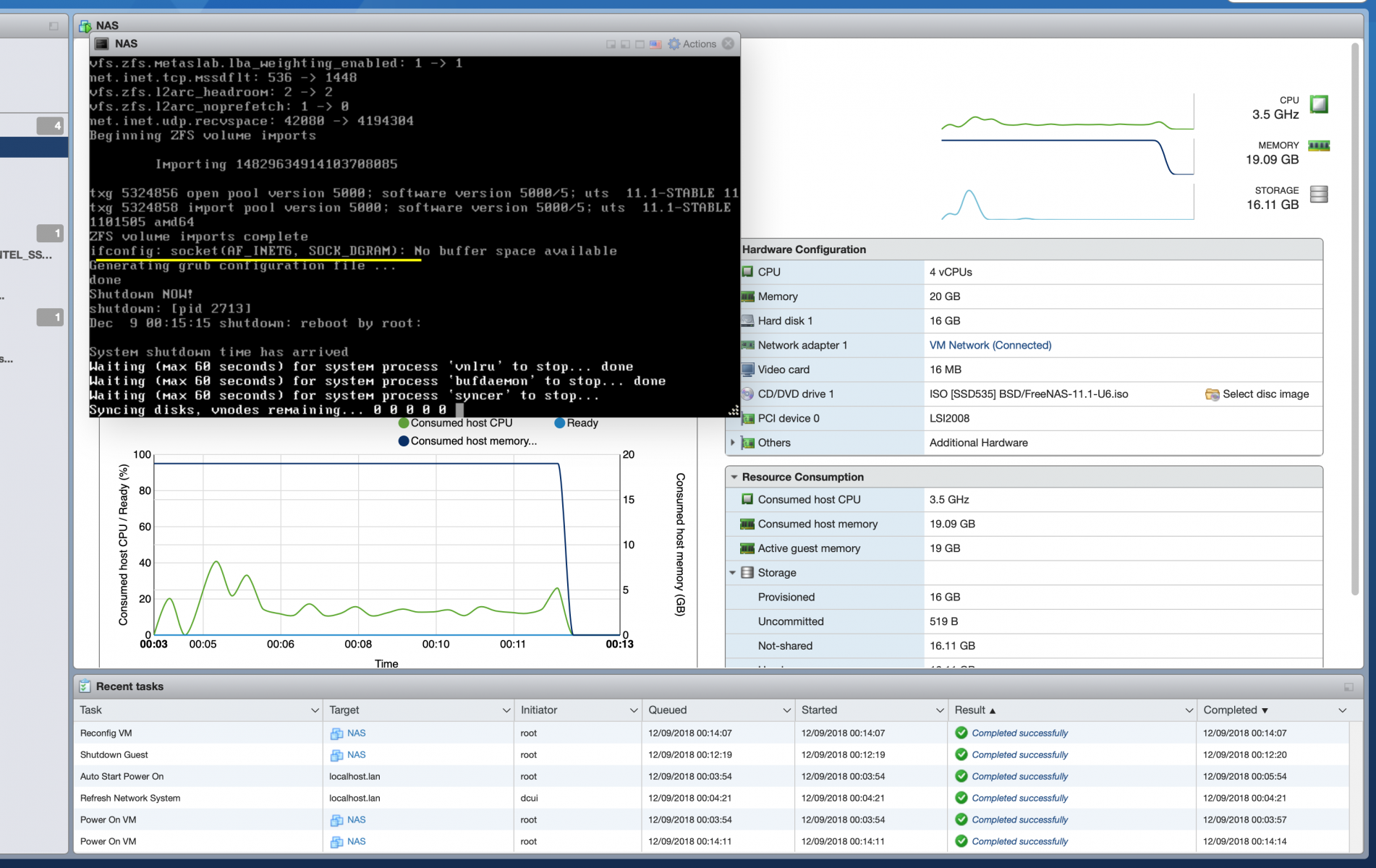Click the PCI device 0 icon
The image size is (1376, 868).
click(x=747, y=419)
